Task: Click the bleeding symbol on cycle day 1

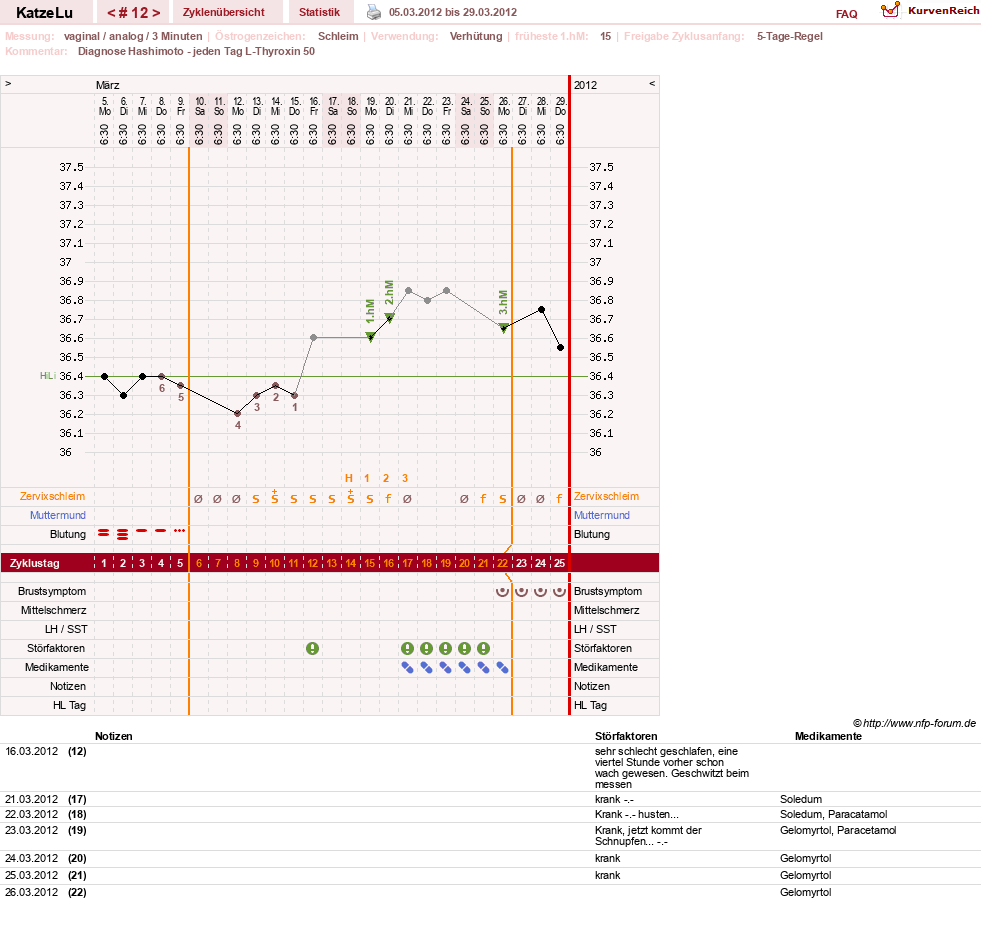Action: [104, 533]
